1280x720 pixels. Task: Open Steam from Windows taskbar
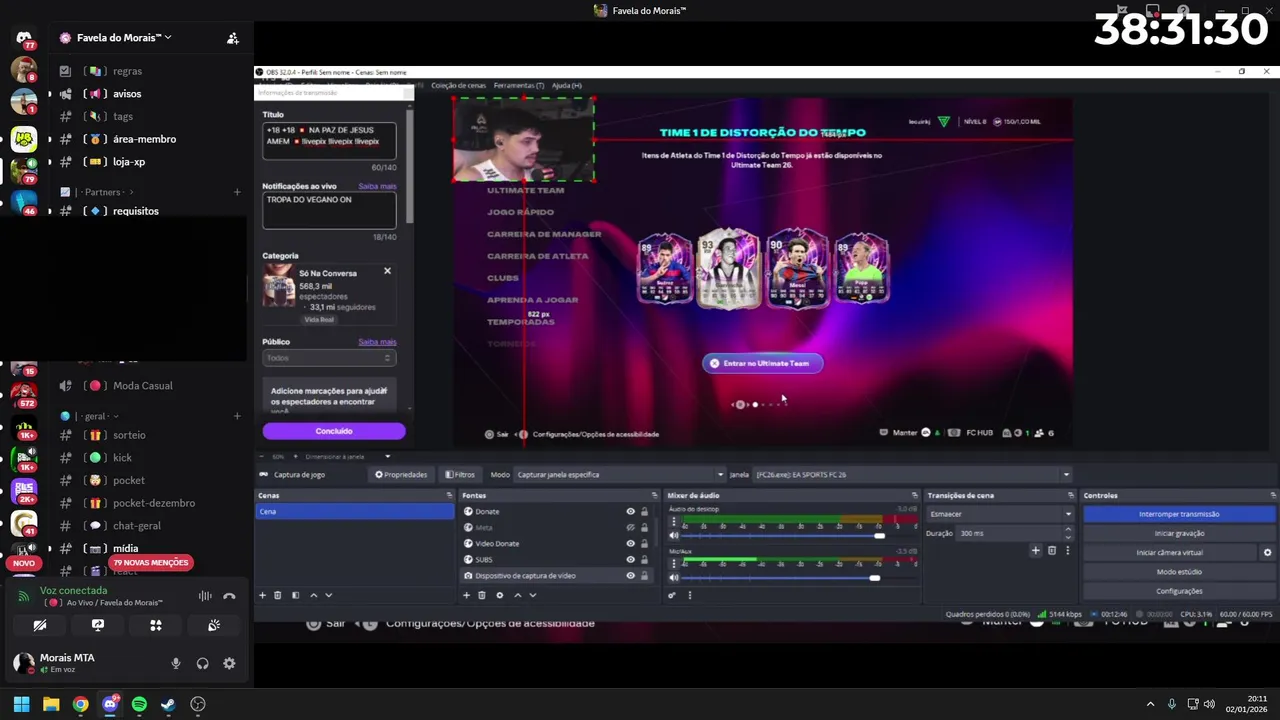[168, 704]
